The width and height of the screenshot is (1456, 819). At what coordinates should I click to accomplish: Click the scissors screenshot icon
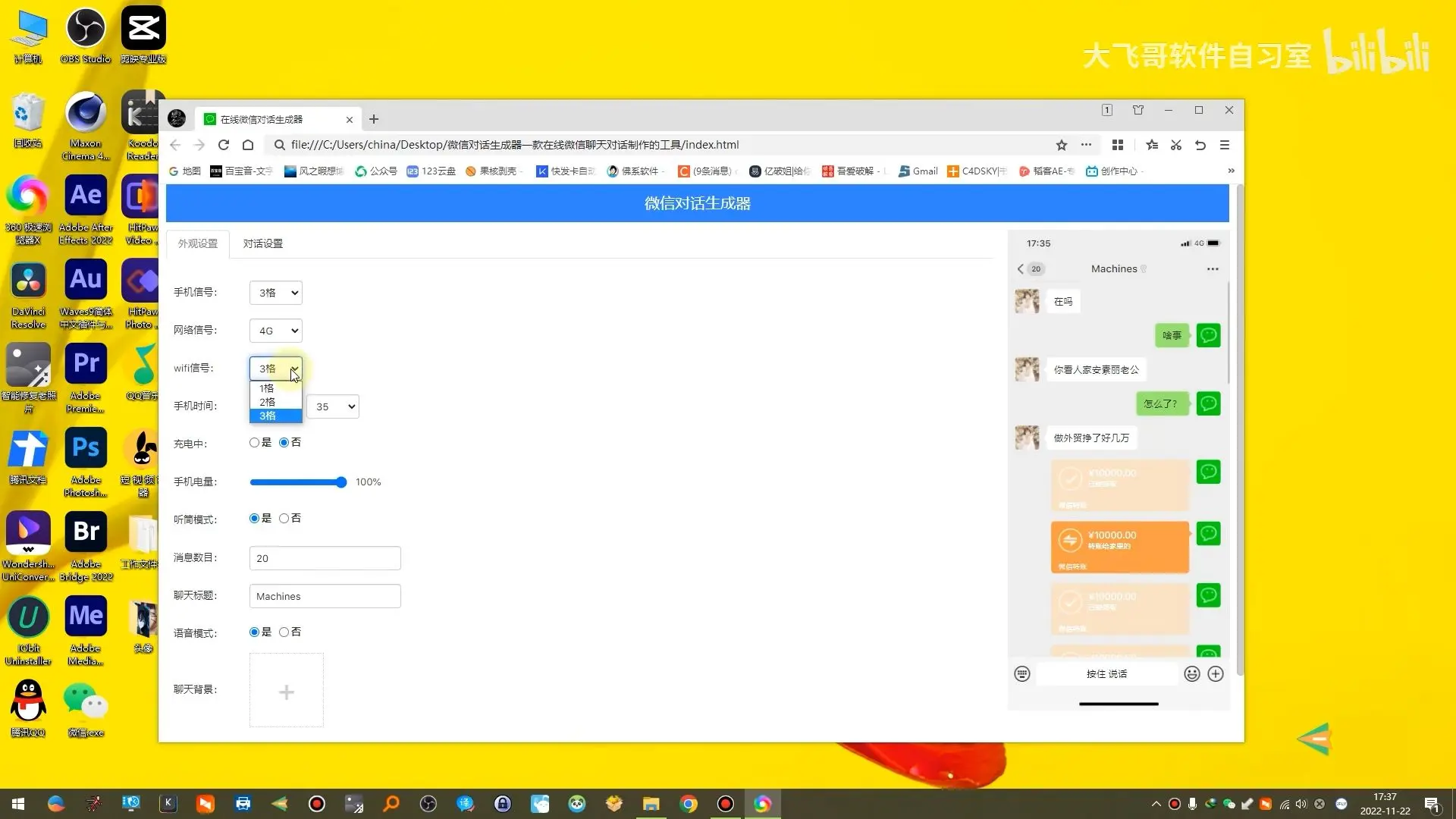click(x=1176, y=145)
